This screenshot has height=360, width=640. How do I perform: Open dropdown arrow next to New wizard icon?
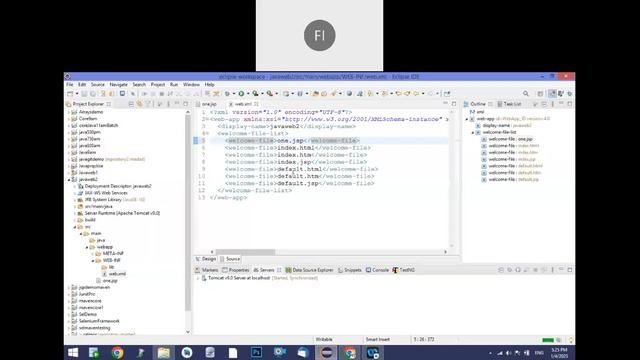(x=76, y=94)
